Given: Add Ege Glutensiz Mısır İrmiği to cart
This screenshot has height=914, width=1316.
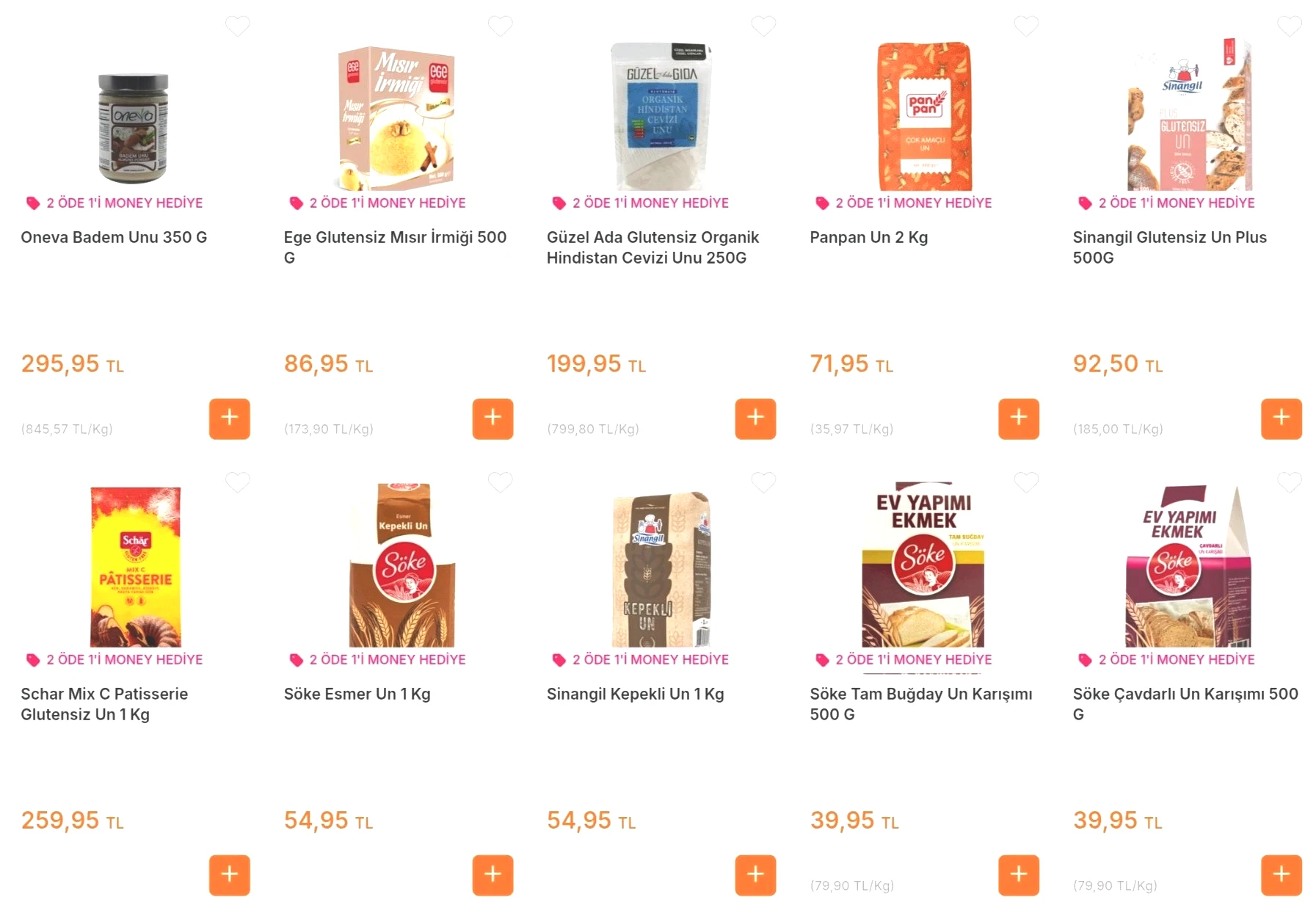Looking at the screenshot, I should [x=492, y=418].
